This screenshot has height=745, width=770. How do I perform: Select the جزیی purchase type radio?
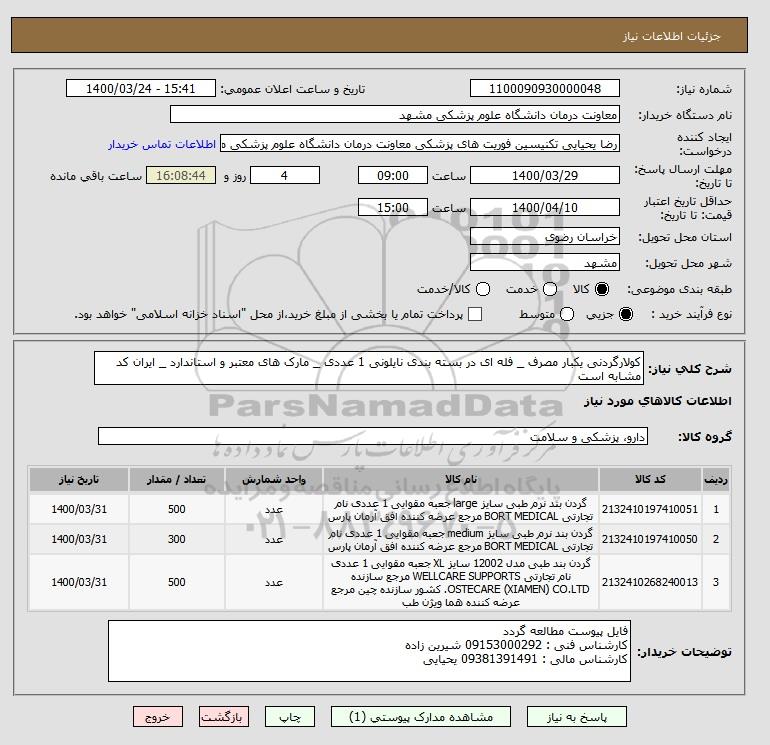pos(626,314)
